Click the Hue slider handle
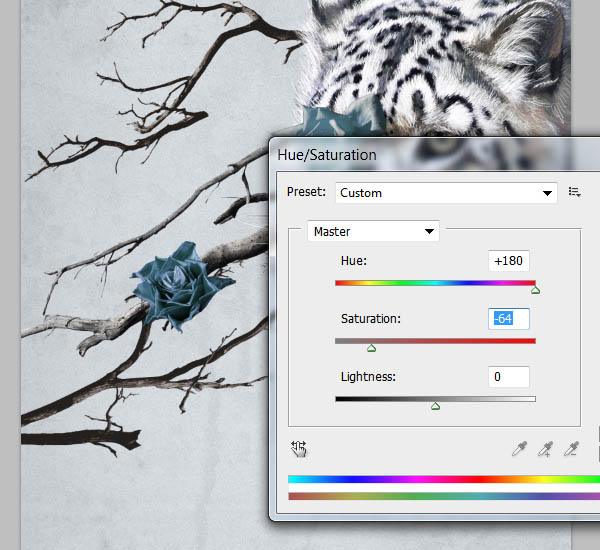 [x=535, y=291]
